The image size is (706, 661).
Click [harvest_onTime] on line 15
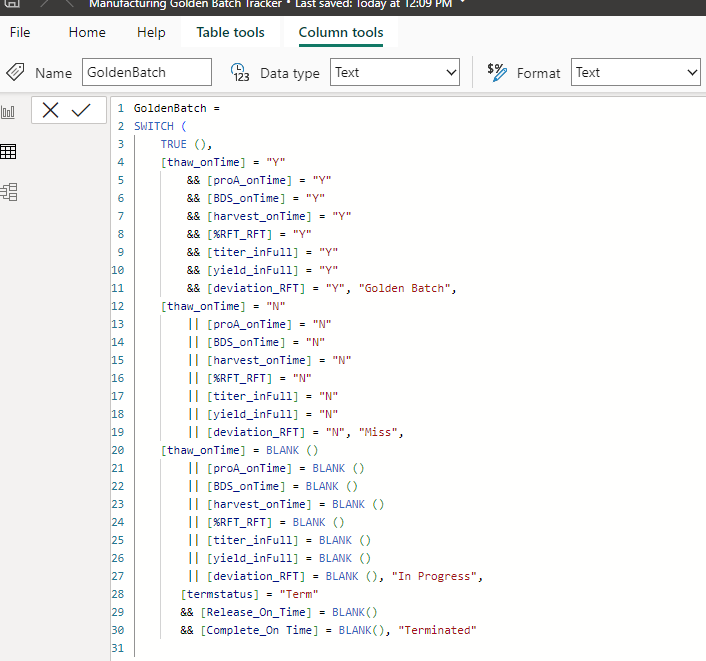[259, 360]
